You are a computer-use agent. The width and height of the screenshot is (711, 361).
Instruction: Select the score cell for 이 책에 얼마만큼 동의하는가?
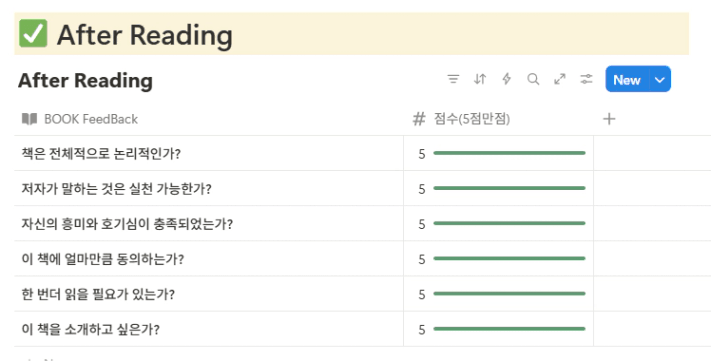[499, 259]
